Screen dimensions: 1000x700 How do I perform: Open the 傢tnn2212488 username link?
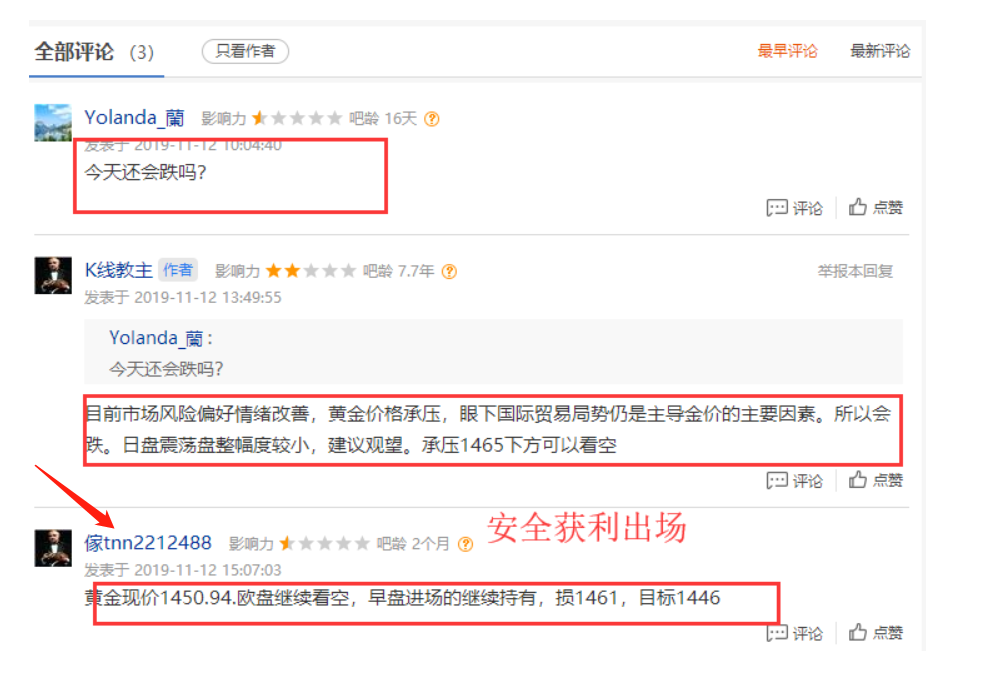[148, 543]
